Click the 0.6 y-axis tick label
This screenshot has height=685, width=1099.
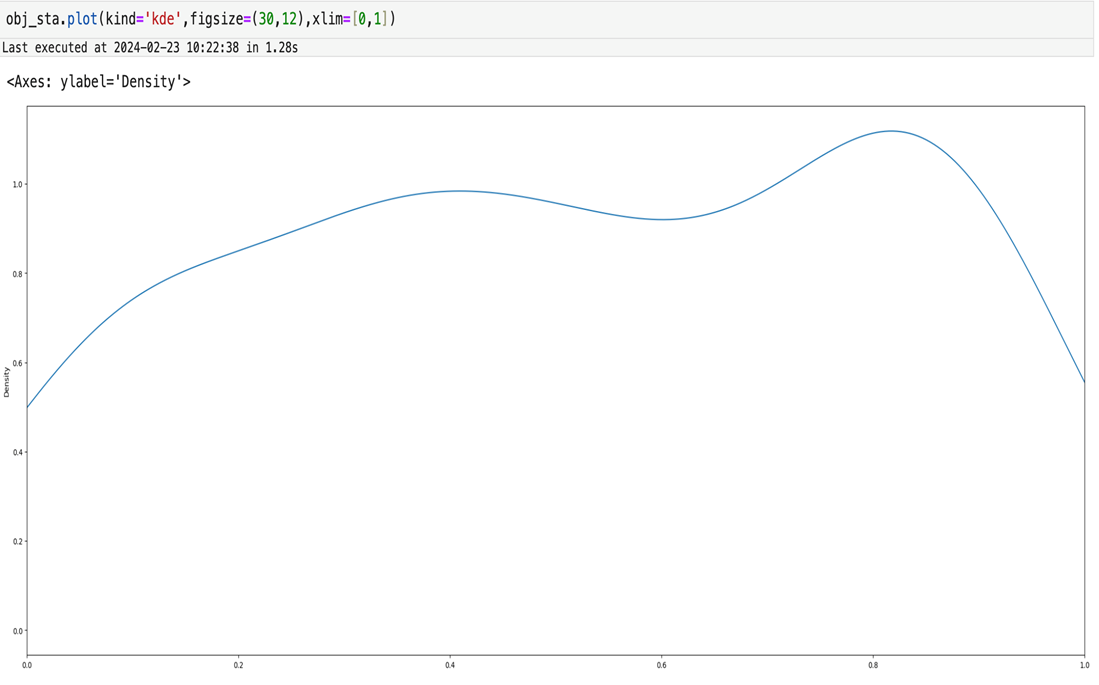pos(18,363)
